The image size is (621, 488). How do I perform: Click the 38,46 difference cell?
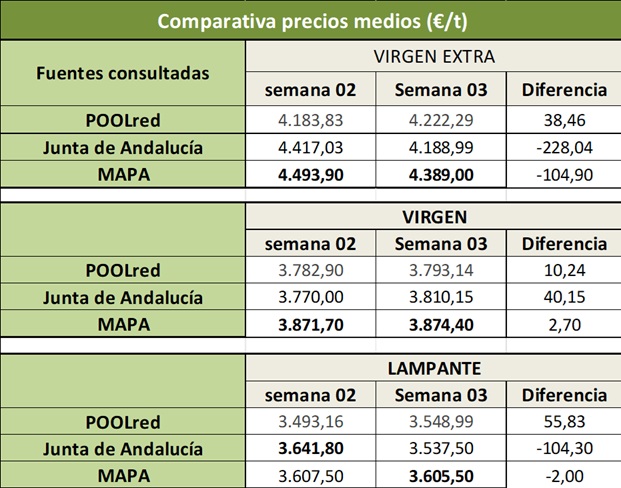[x=564, y=121]
